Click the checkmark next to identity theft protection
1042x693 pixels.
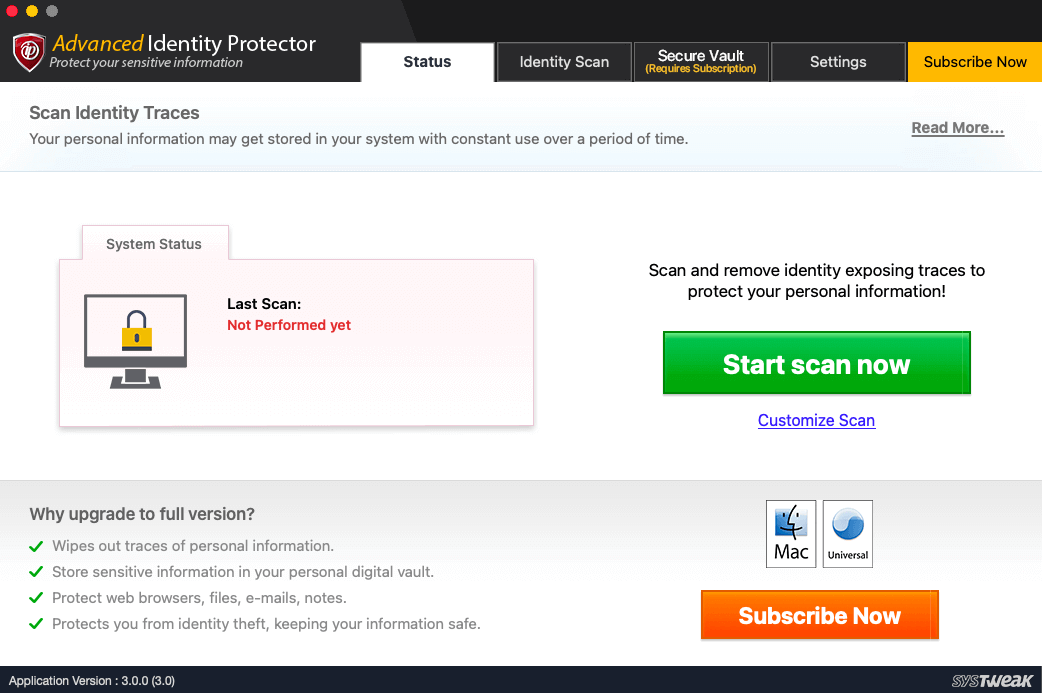click(x=37, y=623)
